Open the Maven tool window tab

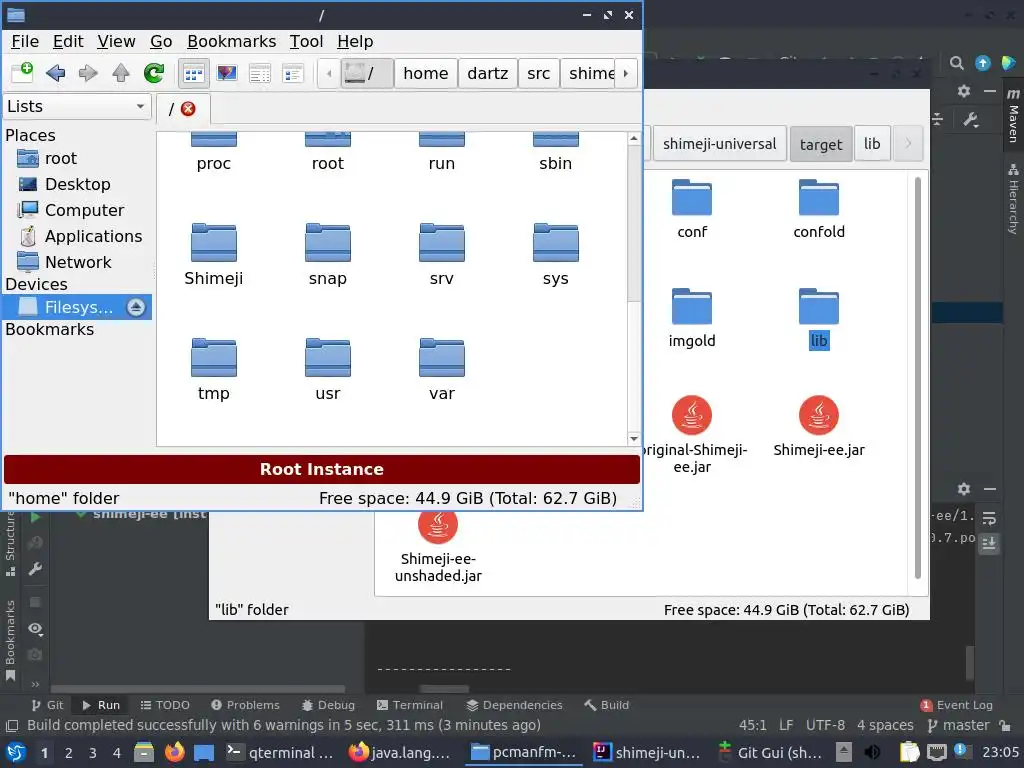click(x=1013, y=115)
